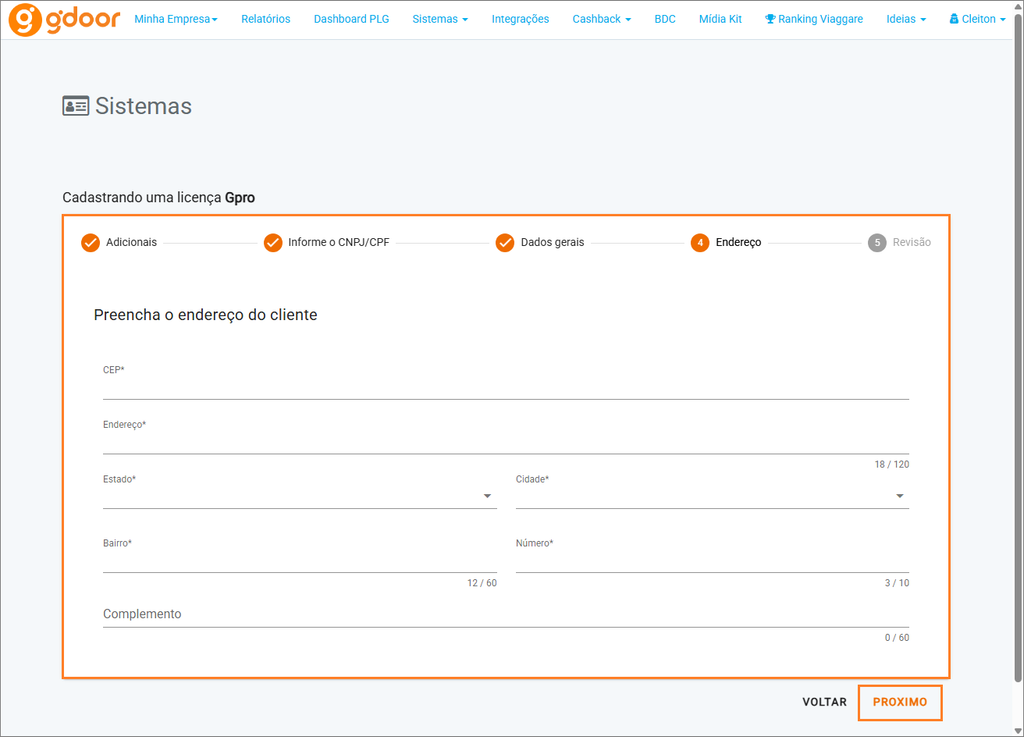Click the Revisão step number 5 circle
Viewport: 1024px width, 737px height.
pos(877,243)
